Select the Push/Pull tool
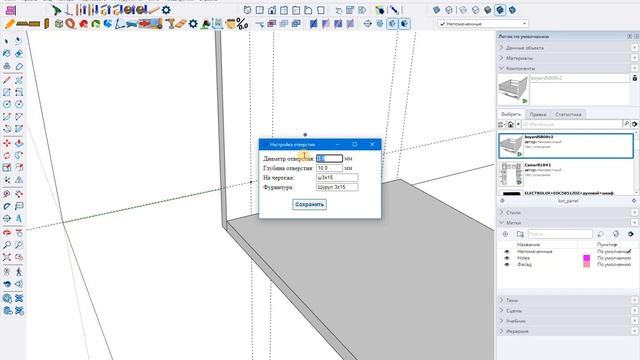This screenshot has height=360, width=640. coord(19,143)
